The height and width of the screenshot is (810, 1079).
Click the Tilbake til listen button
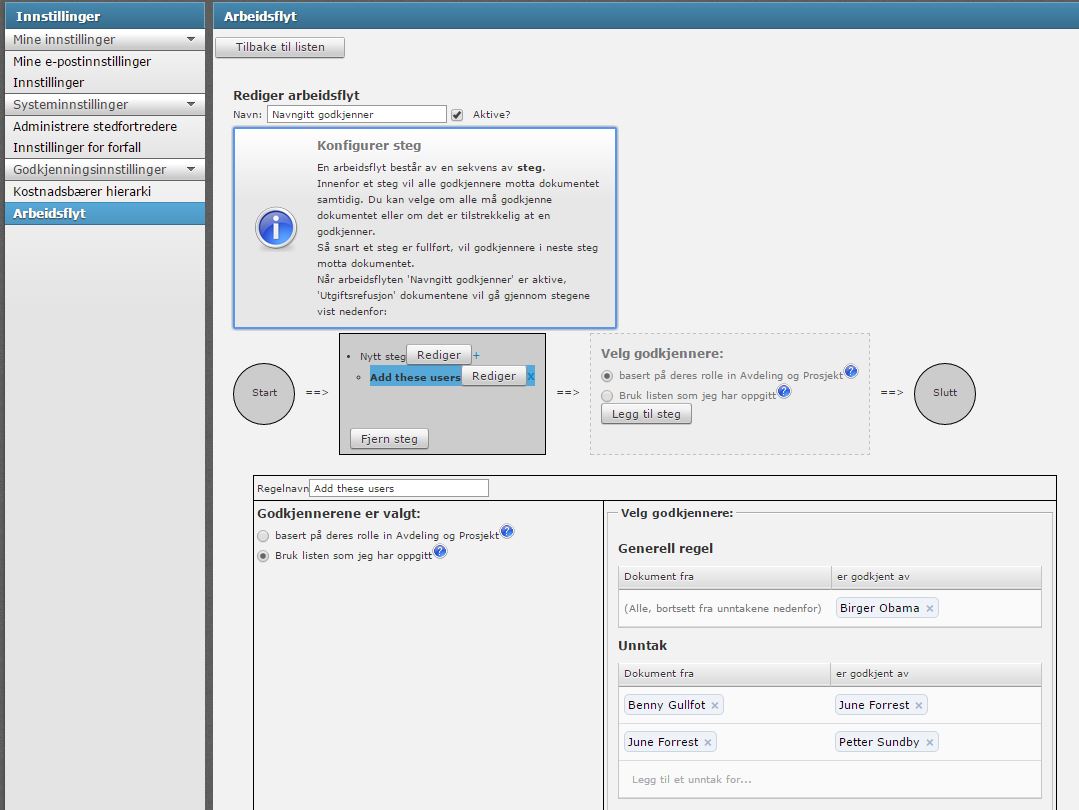coord(280,47)
